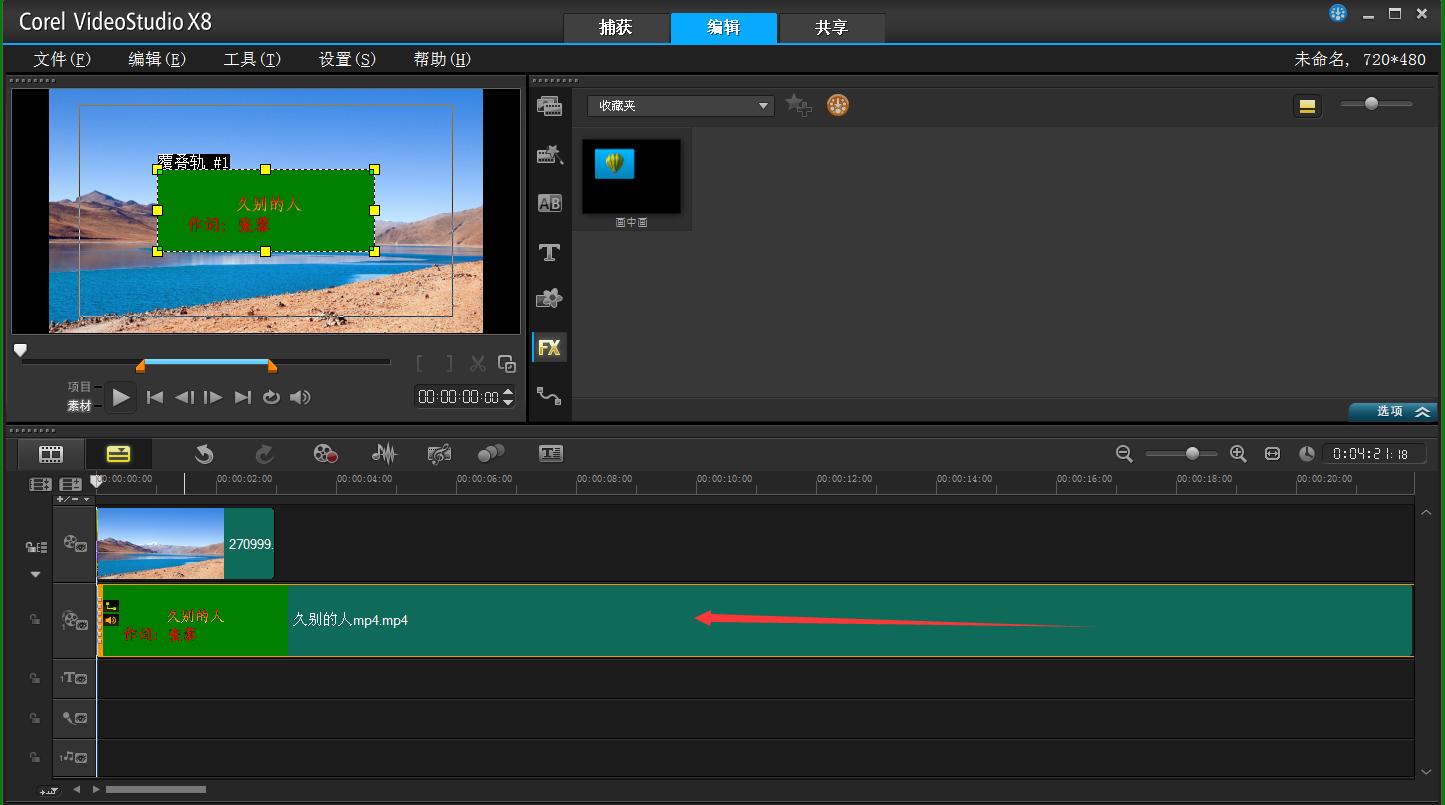This screenshot has height=805, width=1445.
Task: Expand ripple editing options triangle
Action: coord(35,574)
